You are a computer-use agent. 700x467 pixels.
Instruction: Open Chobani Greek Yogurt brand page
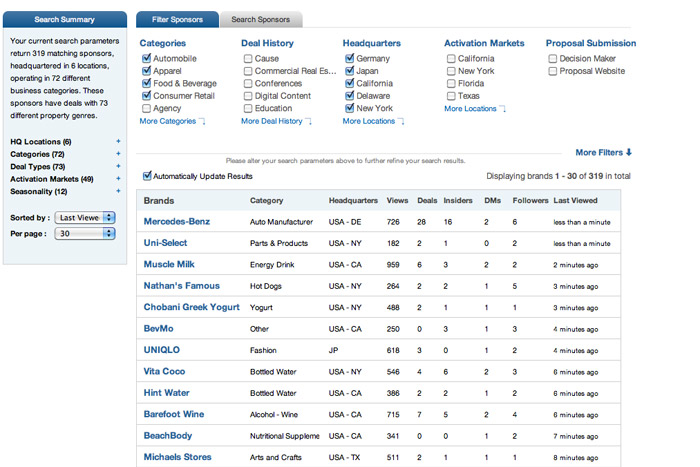[192, 307]
